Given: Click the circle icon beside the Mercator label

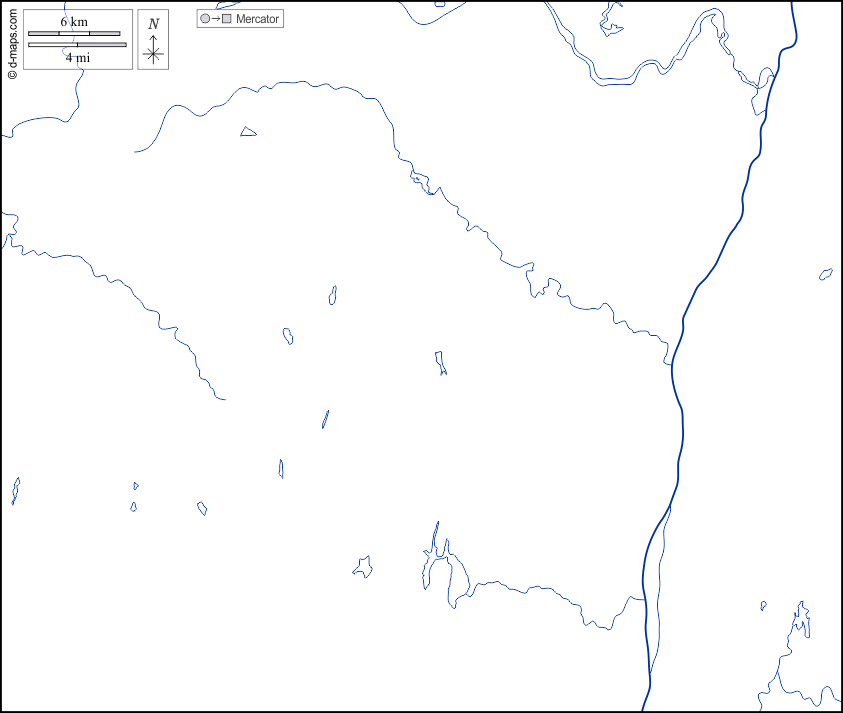Looking at the screenshot, I should pyautogui.click(x=205, y=19).
